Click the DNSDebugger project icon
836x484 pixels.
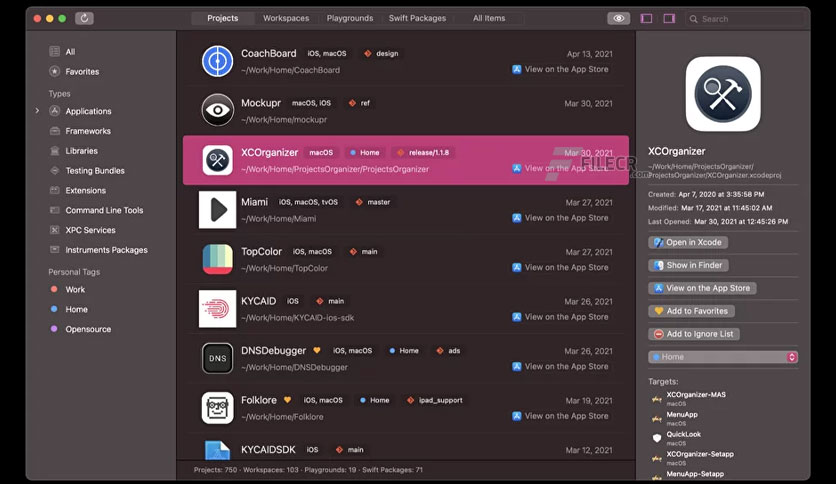point(218,358)
